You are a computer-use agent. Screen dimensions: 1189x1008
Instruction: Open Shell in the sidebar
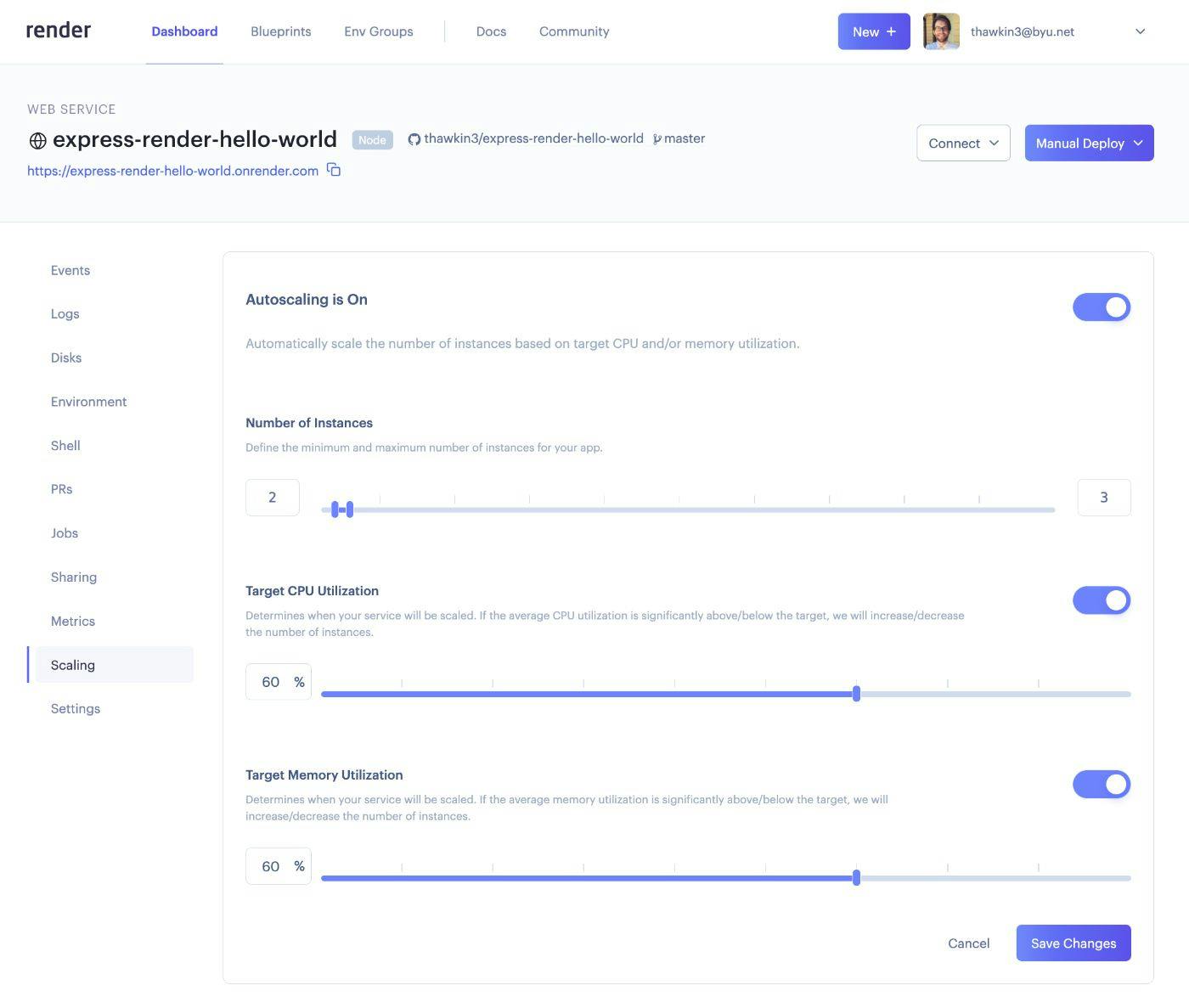pos(65,445)
